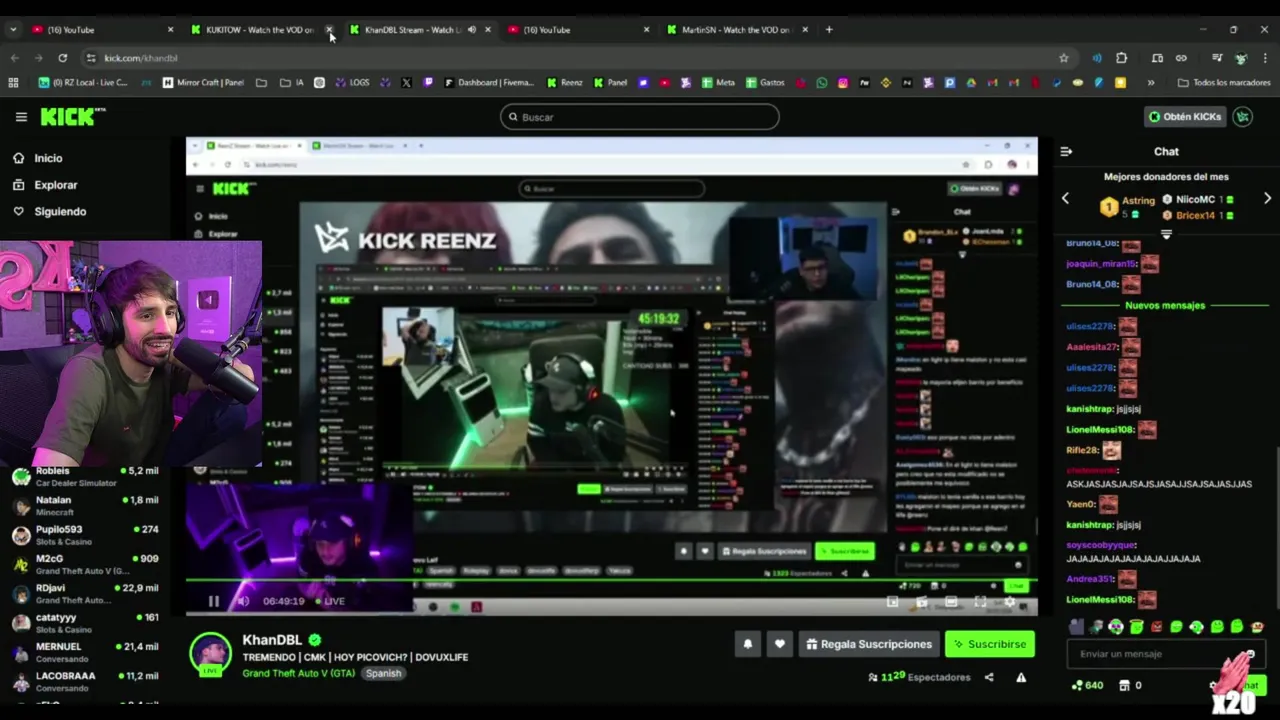
Task: Open MERNUEL channel in sidebar
Action: pos(85,652)
